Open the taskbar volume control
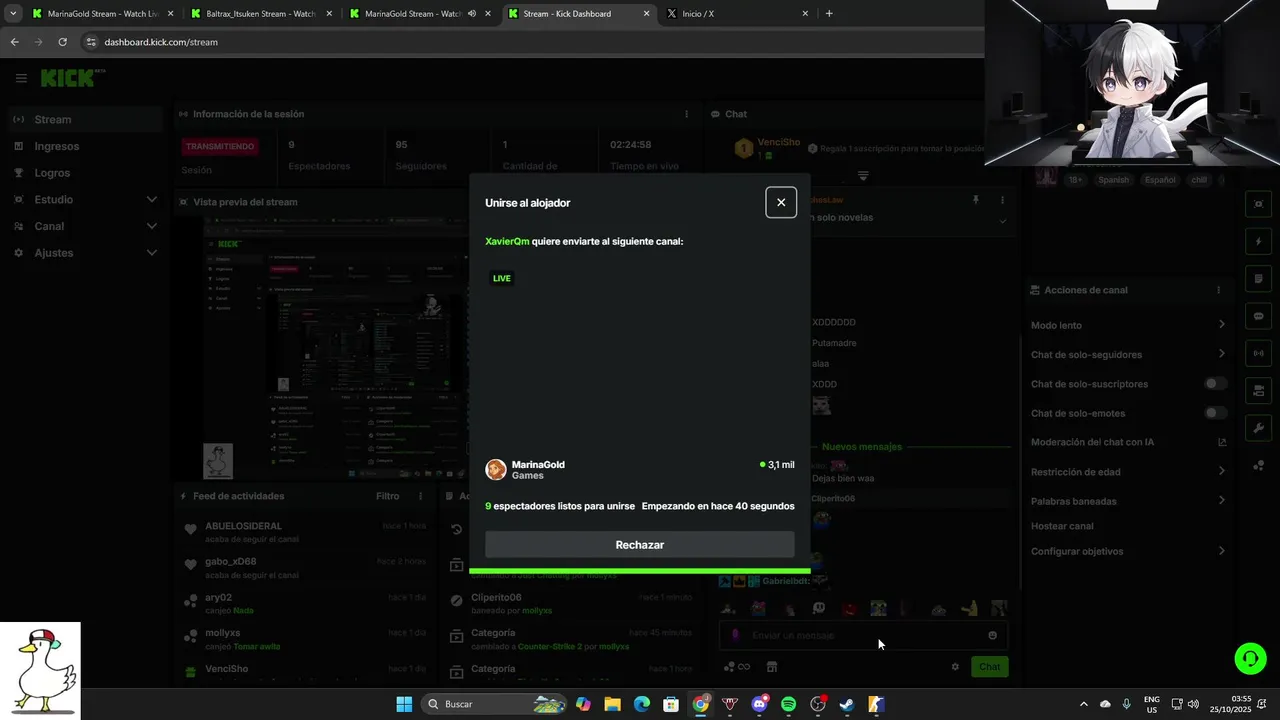This screenshot has width=1280, height=720. click(1193, 704)
